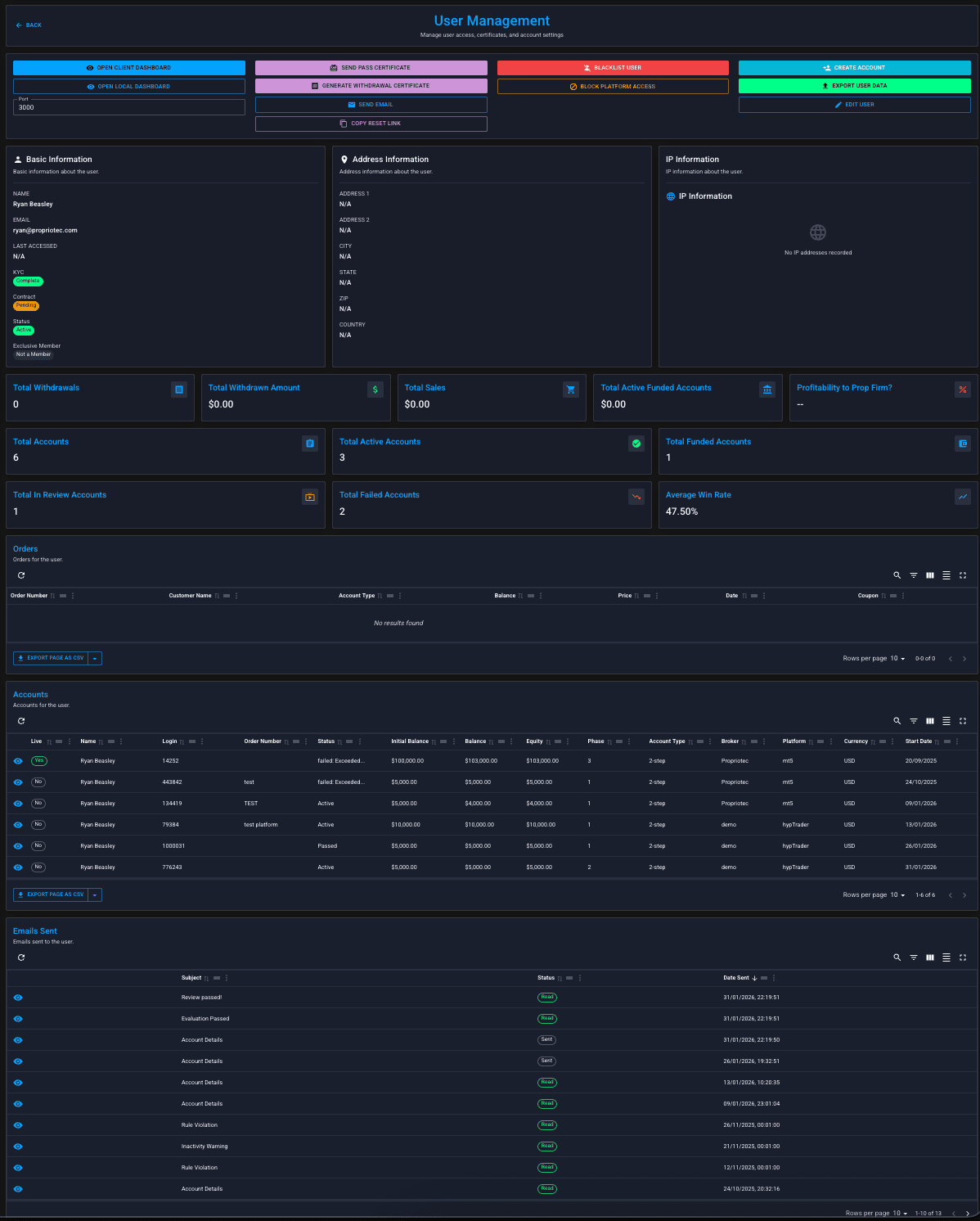
Task: Go back using the Back link
Action: pyautogui.click(x=29, y=25)
